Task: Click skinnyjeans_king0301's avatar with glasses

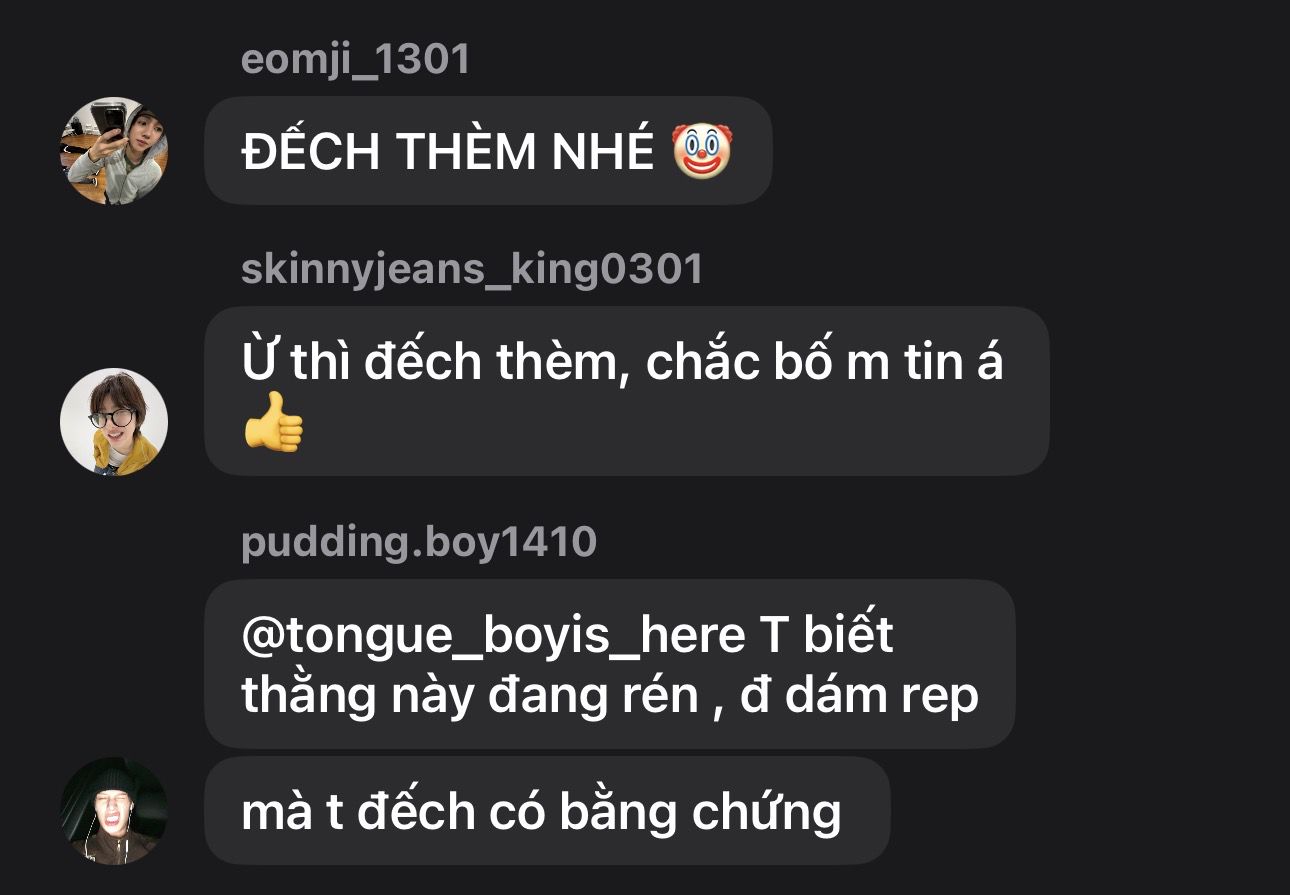Action: [114, 421]
